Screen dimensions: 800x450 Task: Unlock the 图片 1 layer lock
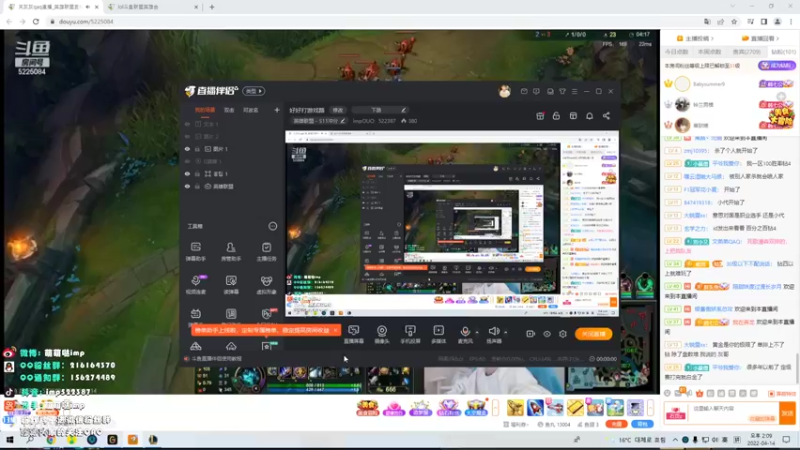point(197,149)
